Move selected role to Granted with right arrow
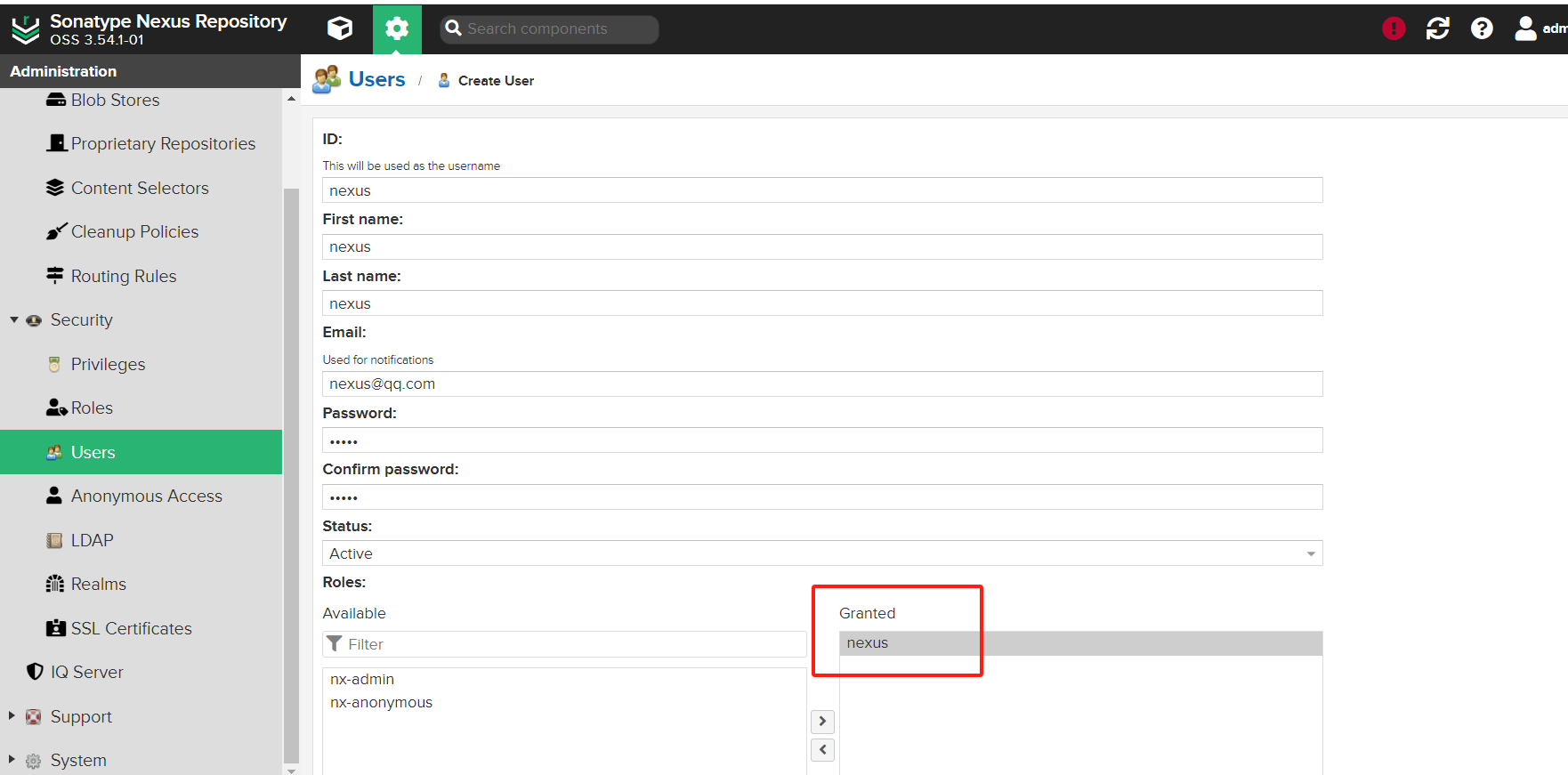Image resolution: width=1568 pixels, height=775 pixels. pos(822,721)
